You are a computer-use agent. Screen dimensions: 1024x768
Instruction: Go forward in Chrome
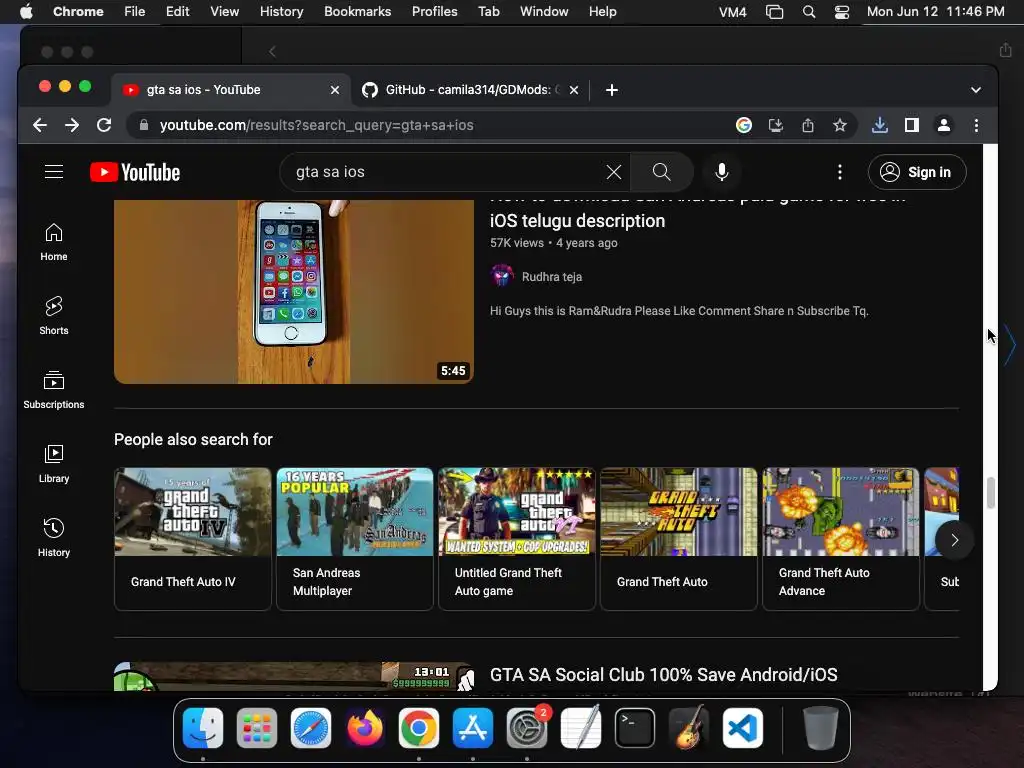point(72,125)
